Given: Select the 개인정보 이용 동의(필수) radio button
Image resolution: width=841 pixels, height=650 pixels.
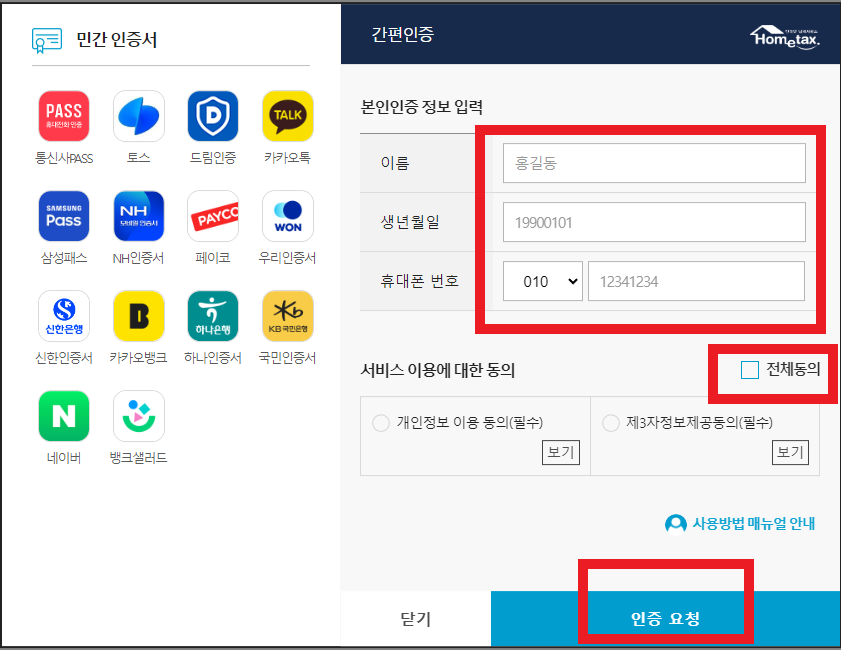Looking at the screenshot, I should (381, 423).
